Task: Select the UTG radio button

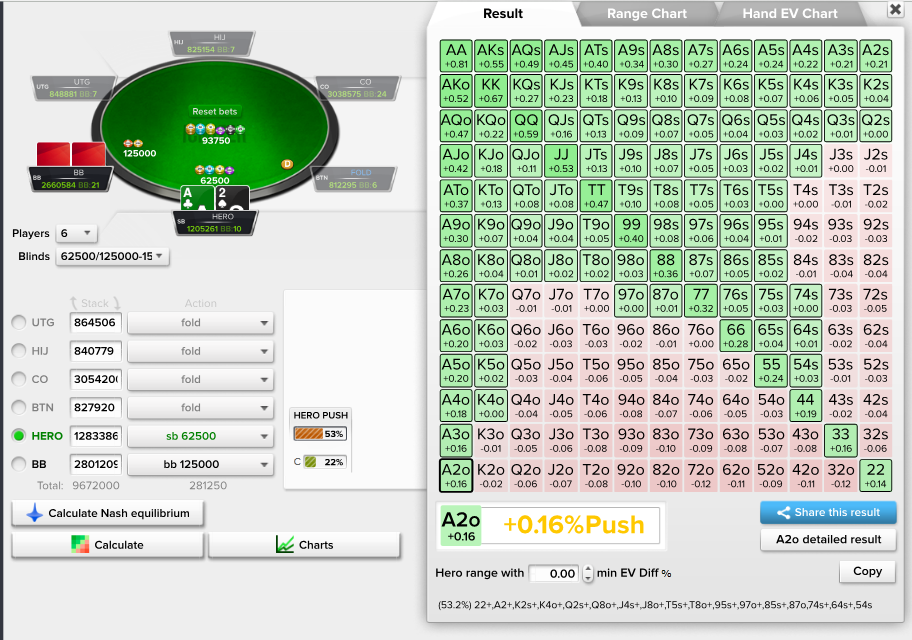Action: click(x=19, y=322)
